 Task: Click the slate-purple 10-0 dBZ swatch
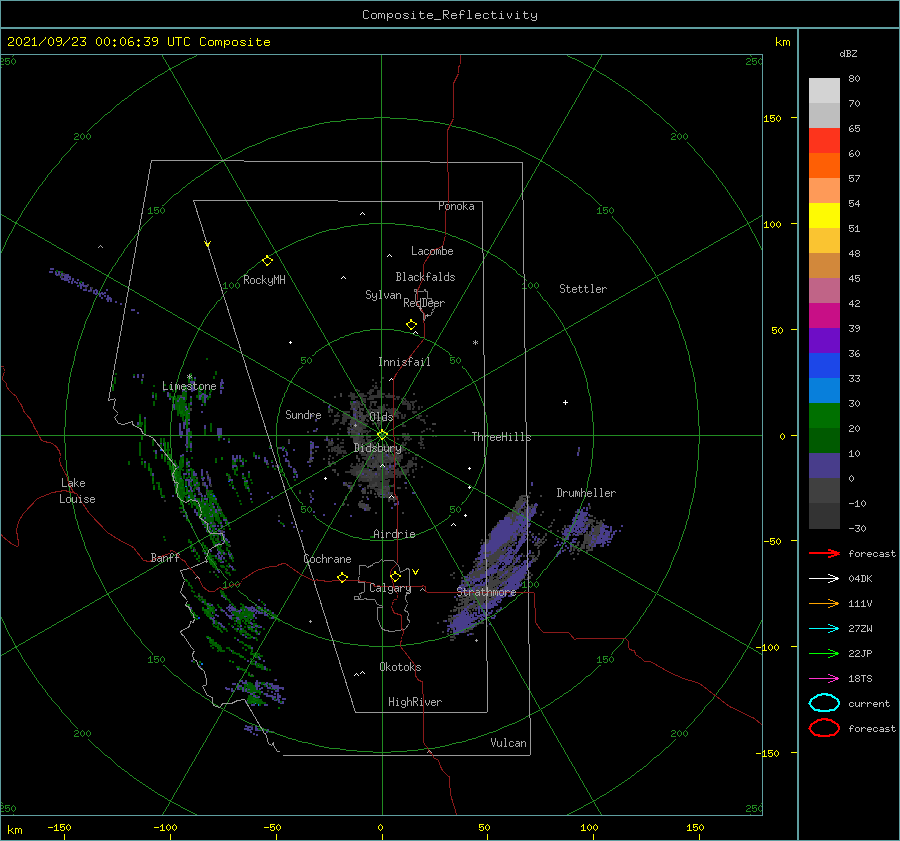click(x=824, y=466)
